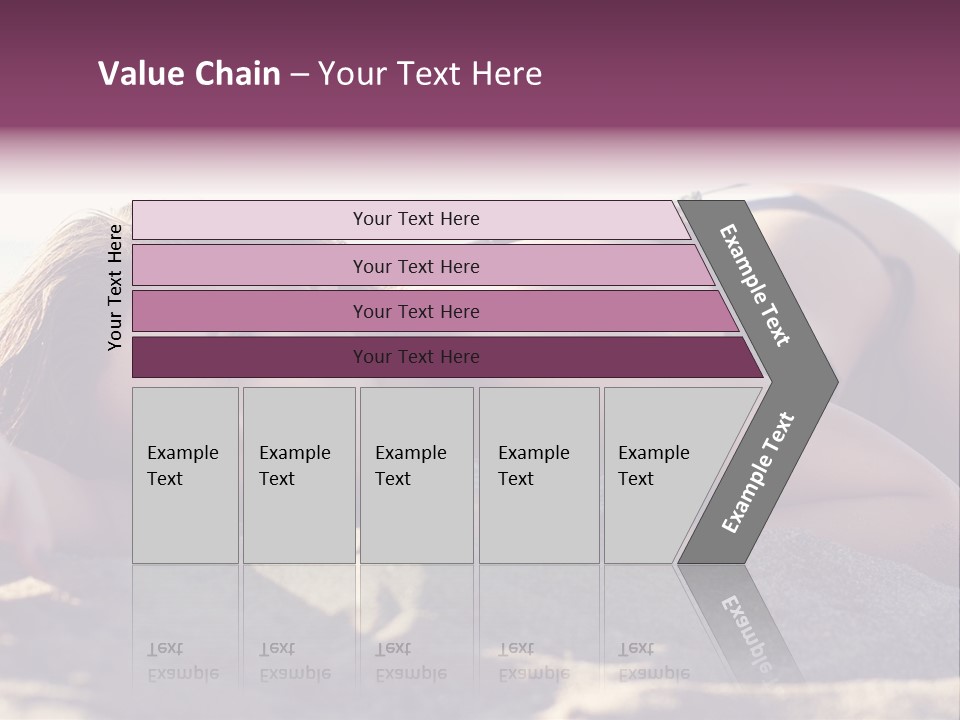The height and width of the screenshot is (720, 960).
Task: Click the third mauve 'Your Text Here' bar
Action: [x=435, y=311]
